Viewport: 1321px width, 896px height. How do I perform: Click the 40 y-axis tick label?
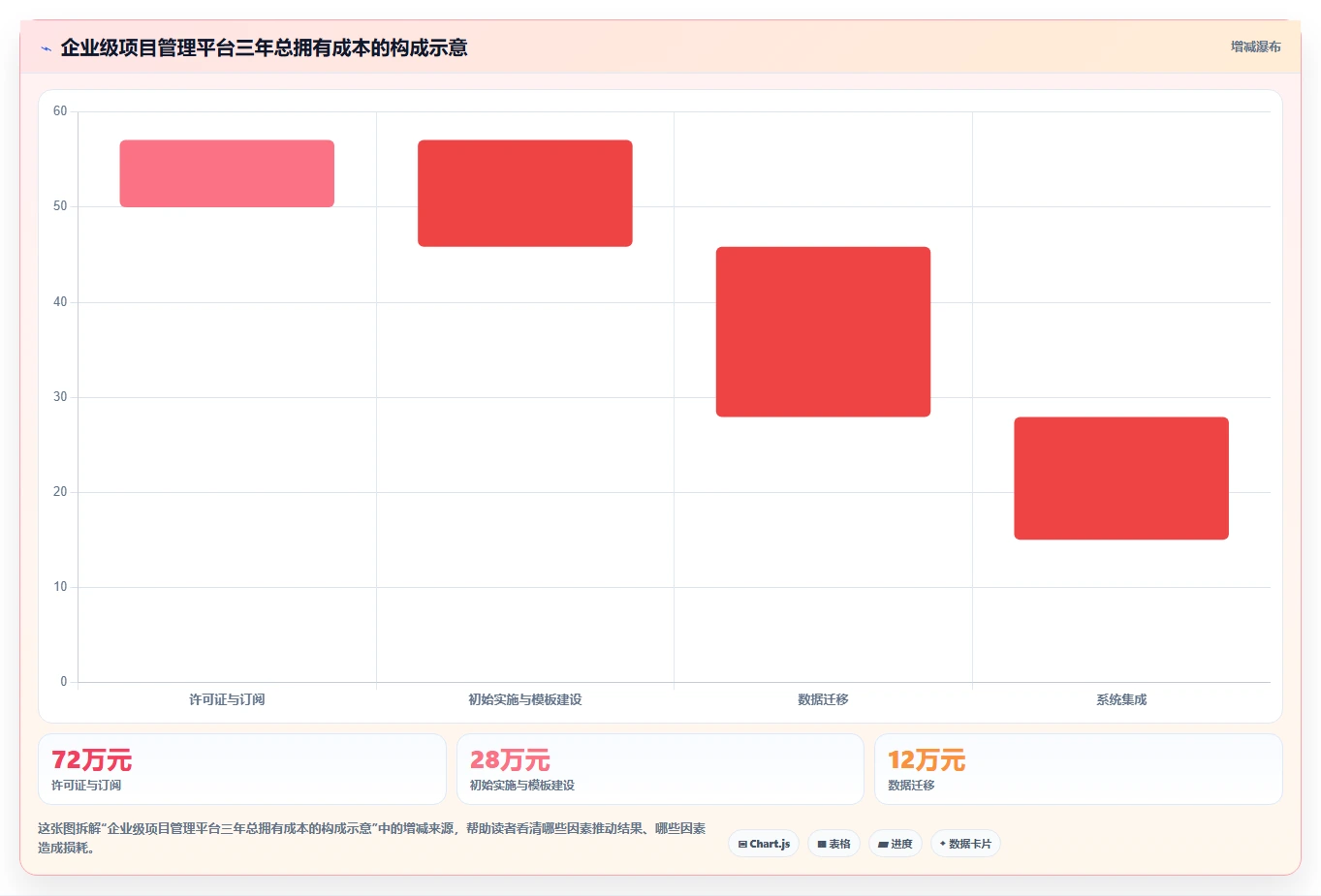[x=60, y=302]
